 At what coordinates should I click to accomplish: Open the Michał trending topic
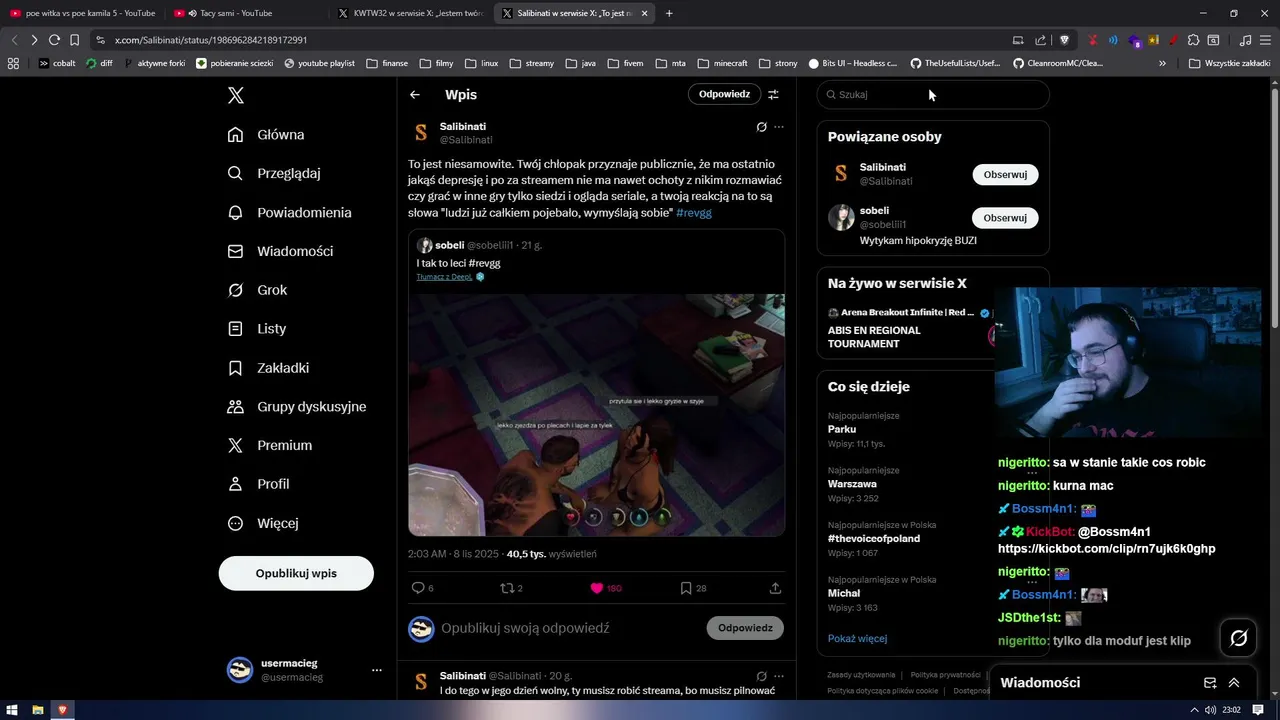[x=844, y=593]
